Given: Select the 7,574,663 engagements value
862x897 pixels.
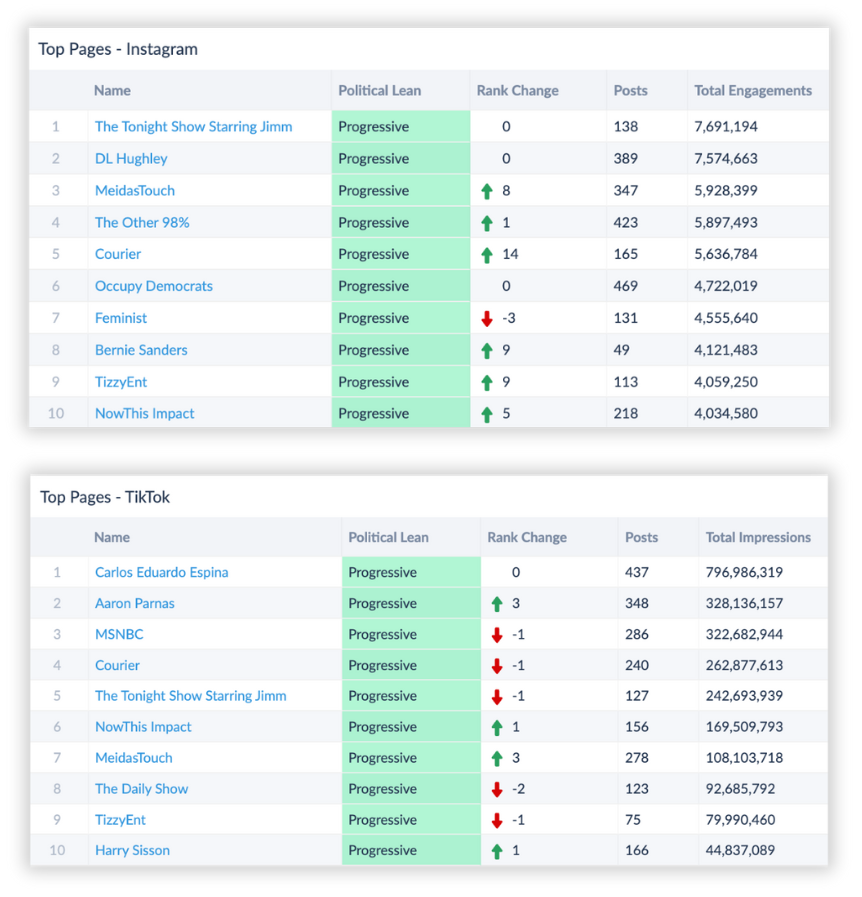Looking at the screenshot, I should 726,158.
